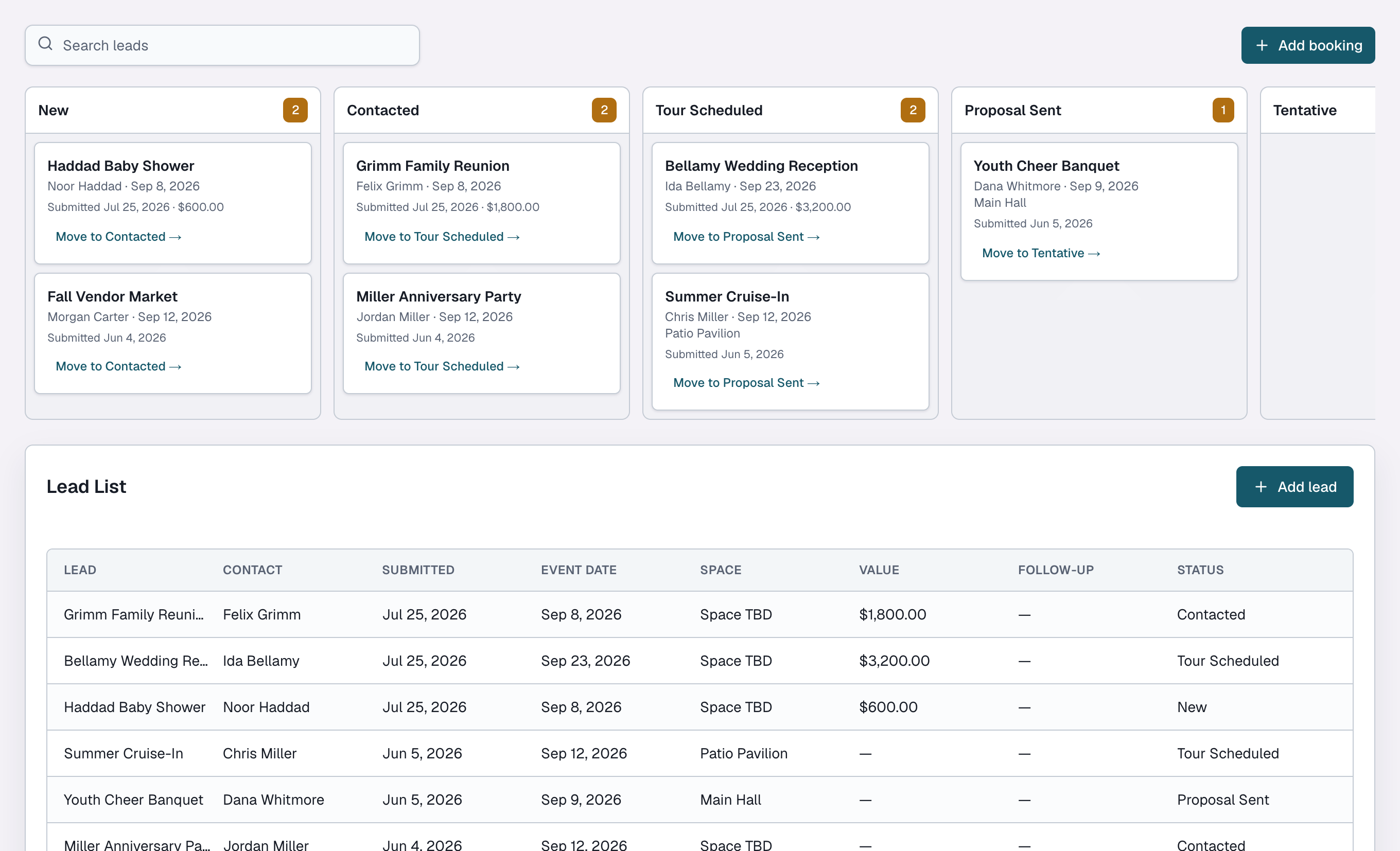Focus the Search leads field
Screen dimensions: 1400x851
coord(222,45)
